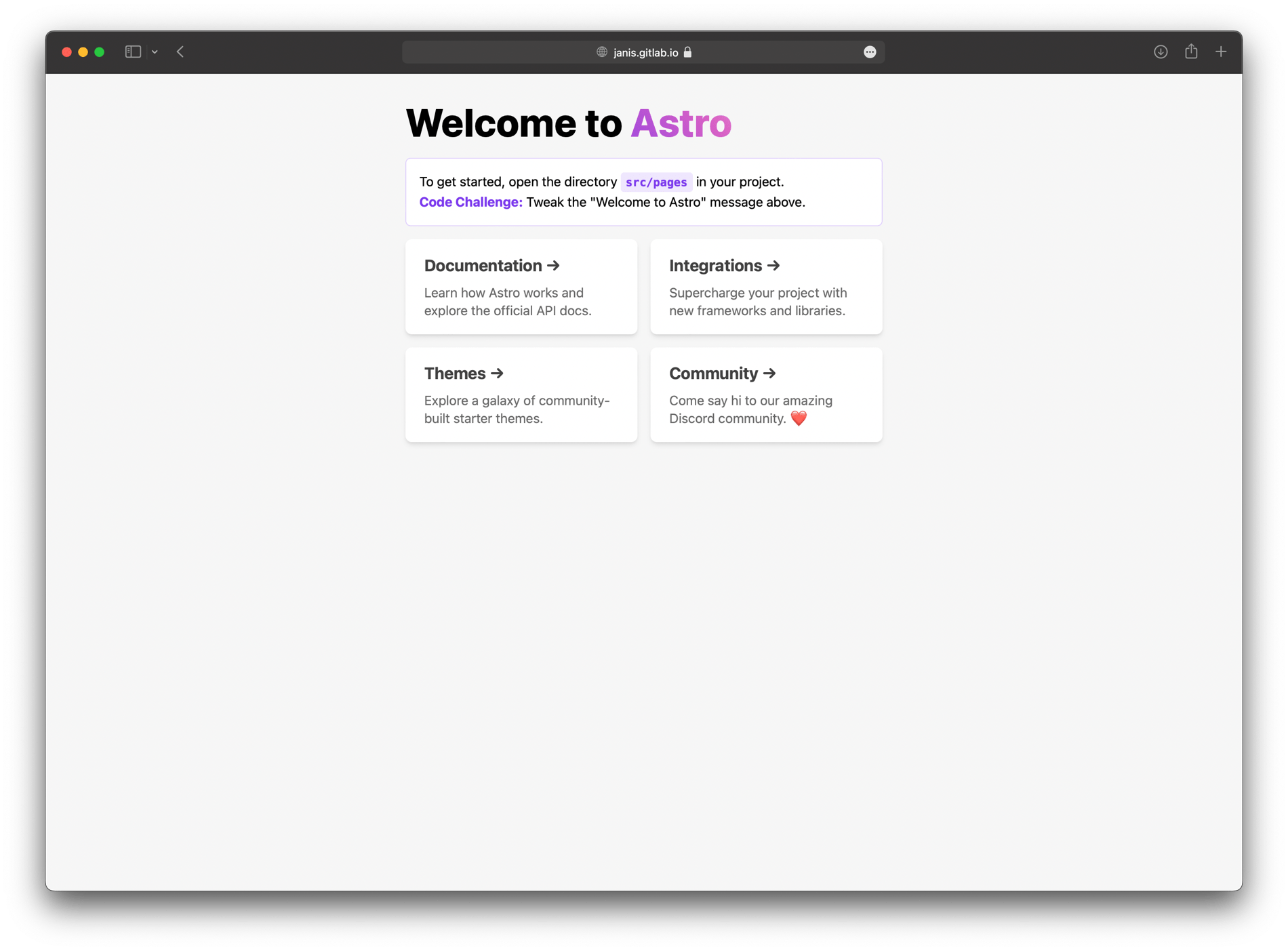Open the Integrations card
Image resolution: width=1288 pixels, height=951 pixels.
[x=766, y=287]
